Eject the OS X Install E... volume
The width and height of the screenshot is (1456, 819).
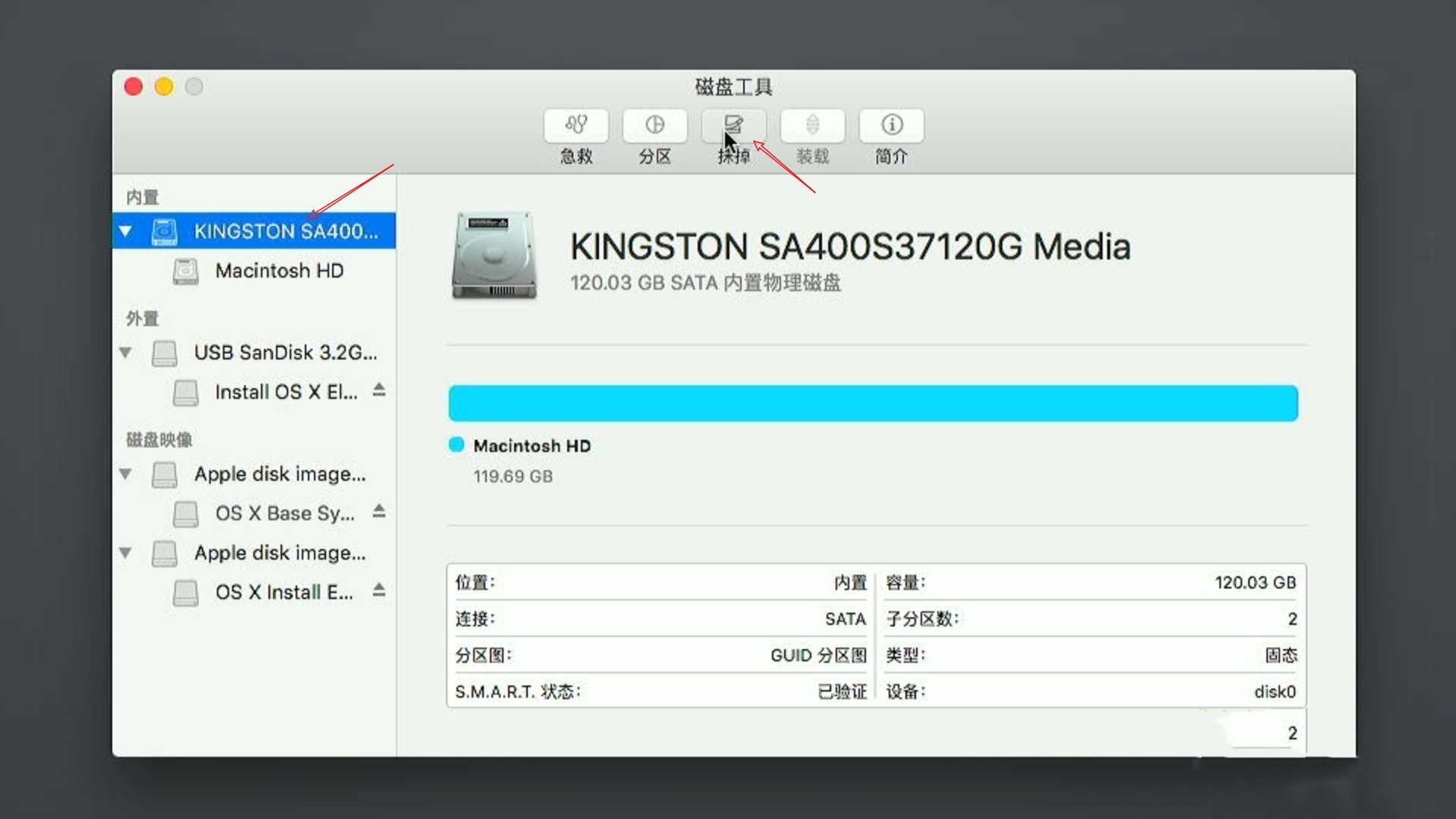tap(379, 591)
